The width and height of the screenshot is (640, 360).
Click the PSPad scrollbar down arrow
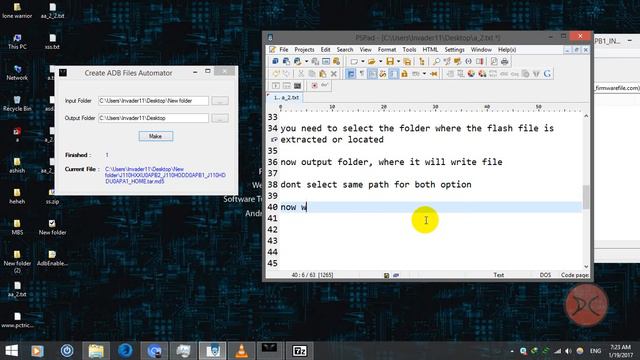[x=586, y=267]
